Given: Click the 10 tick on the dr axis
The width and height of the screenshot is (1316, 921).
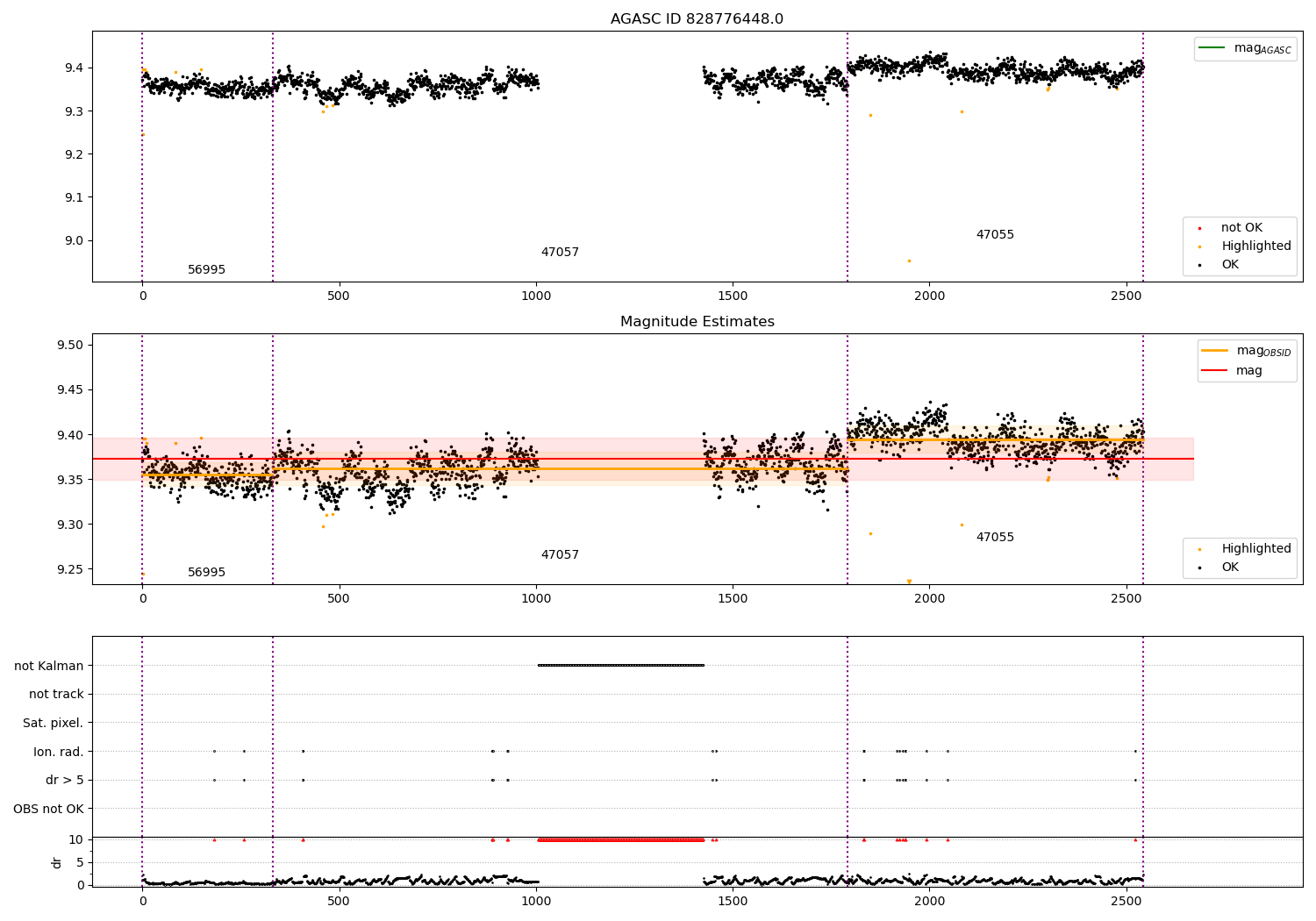Looking at the screenshot, I should (x=76, y=839).
